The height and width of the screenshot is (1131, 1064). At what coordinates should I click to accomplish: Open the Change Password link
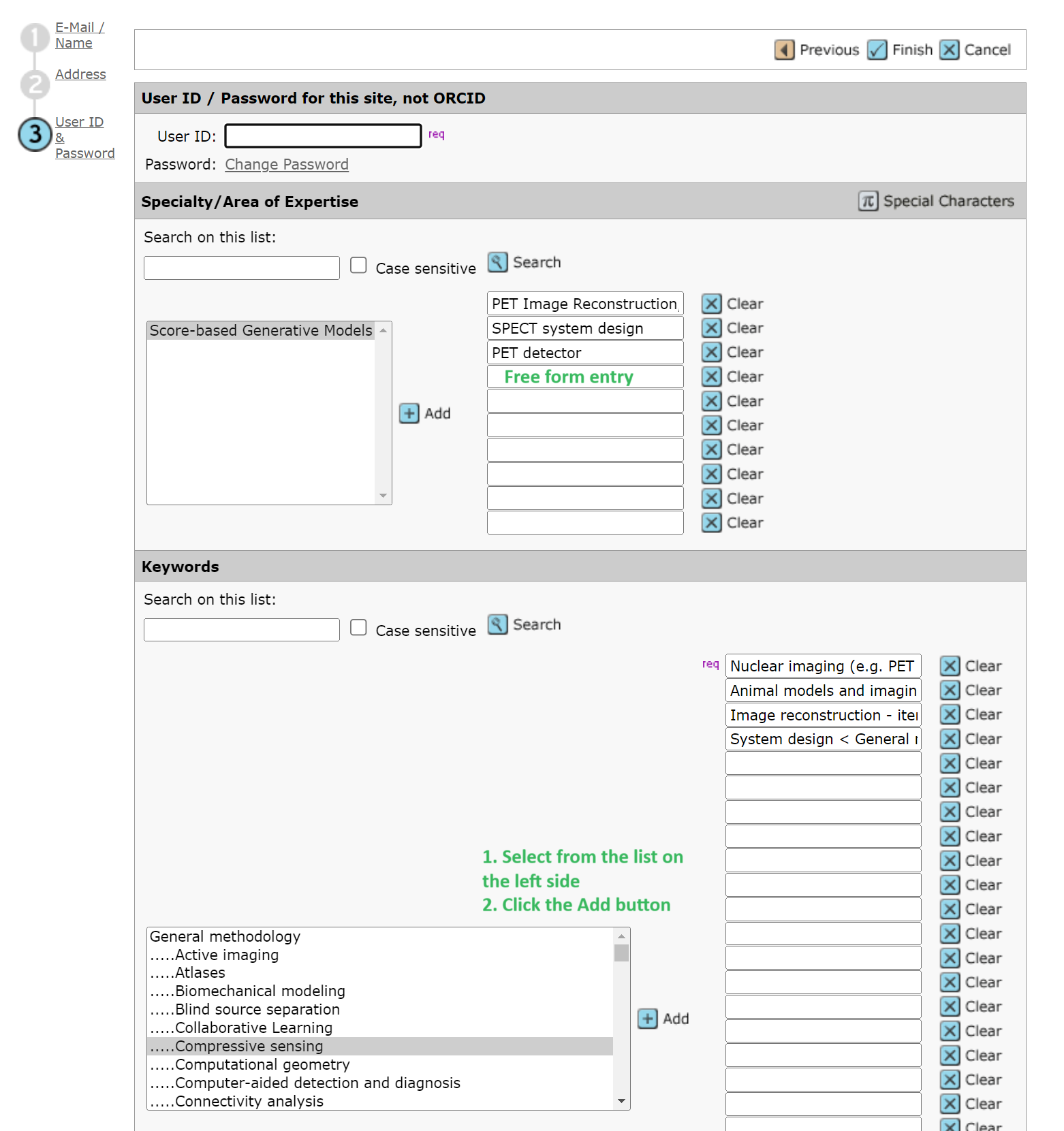(x=287, y=165)
